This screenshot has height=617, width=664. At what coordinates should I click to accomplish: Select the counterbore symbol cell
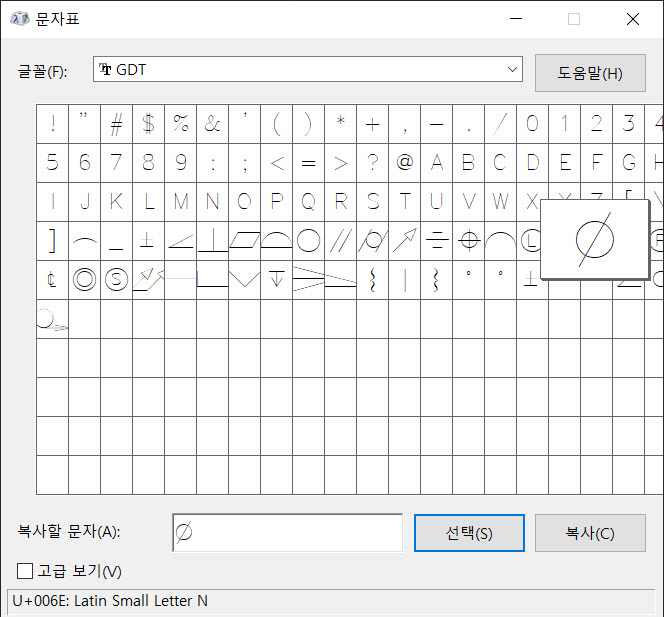click(213, 280)
